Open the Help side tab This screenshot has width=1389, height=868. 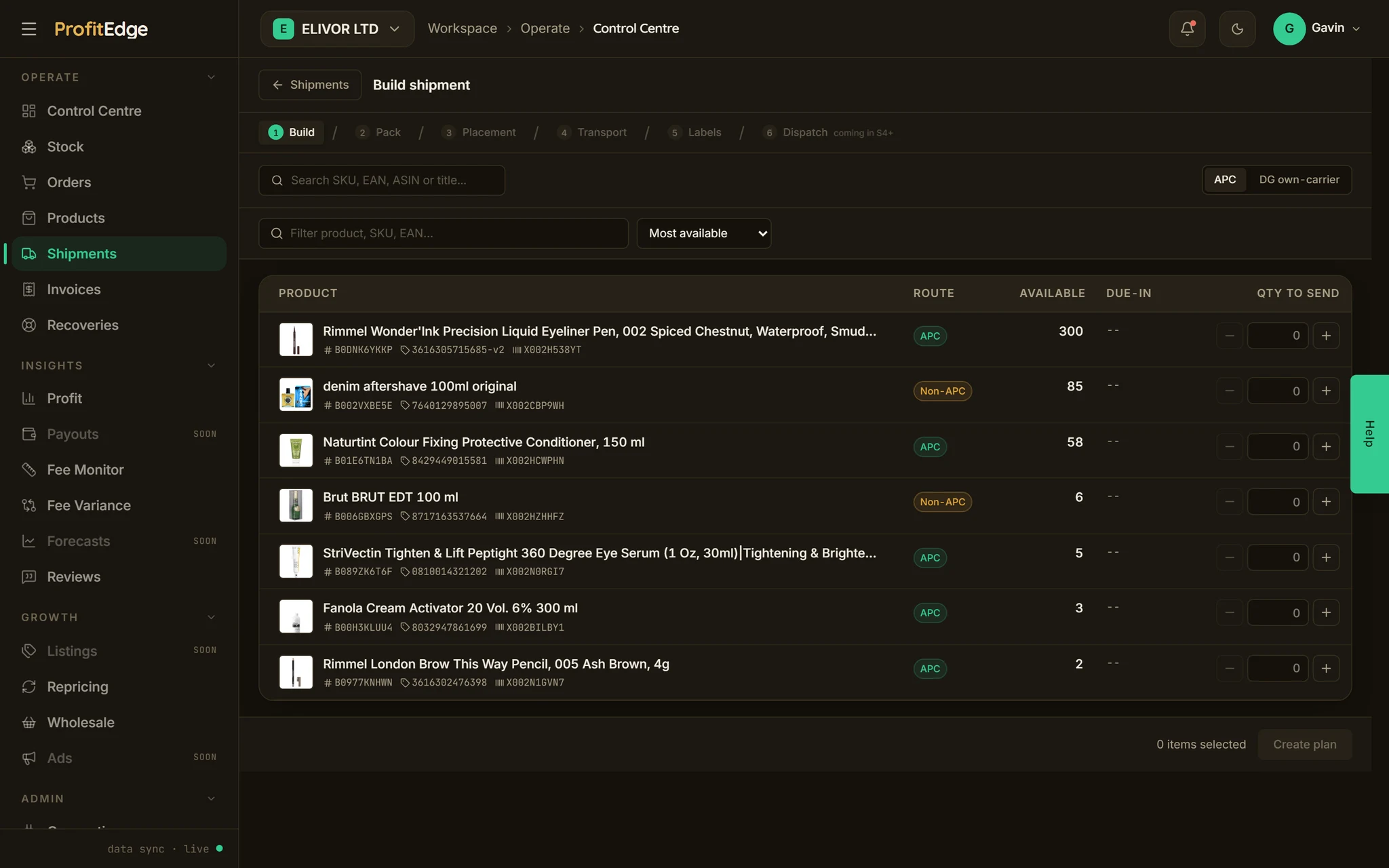tap(1369, 434)
